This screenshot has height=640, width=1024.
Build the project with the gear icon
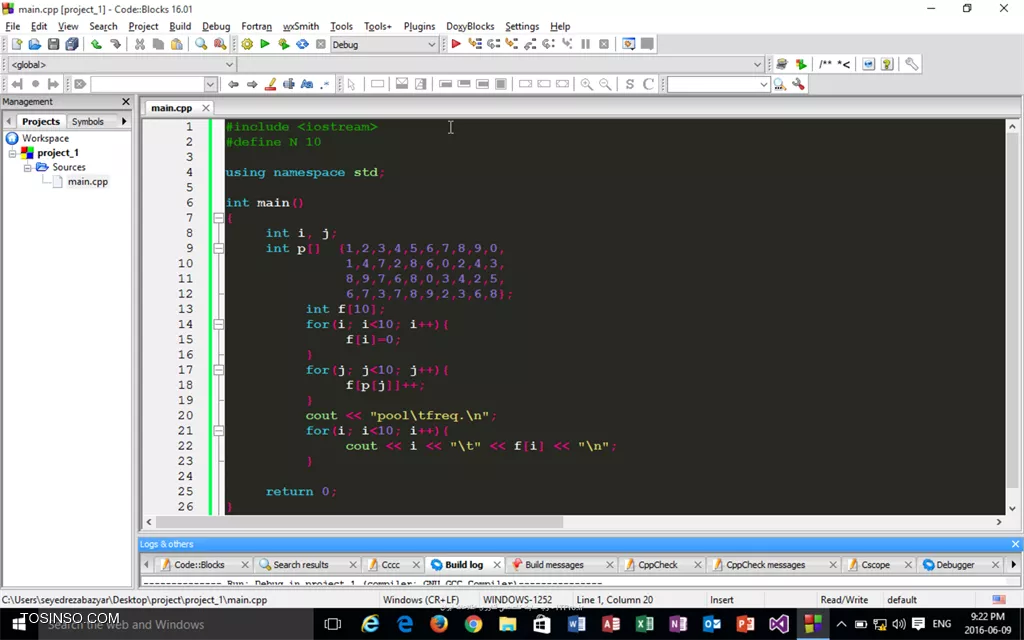247,44
